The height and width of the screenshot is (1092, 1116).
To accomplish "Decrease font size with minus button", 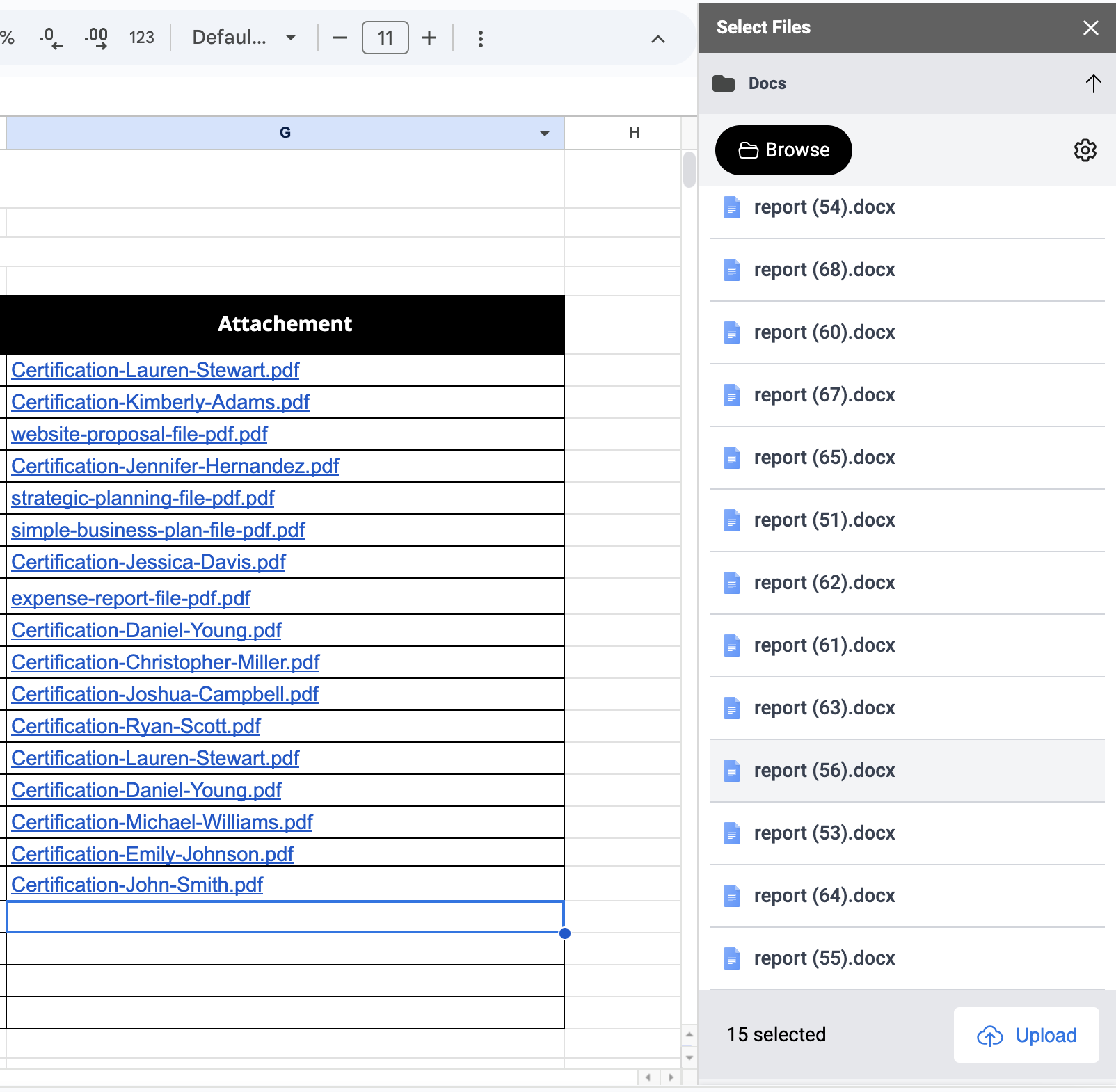I will pyautogui.click(x=340, y=38).
